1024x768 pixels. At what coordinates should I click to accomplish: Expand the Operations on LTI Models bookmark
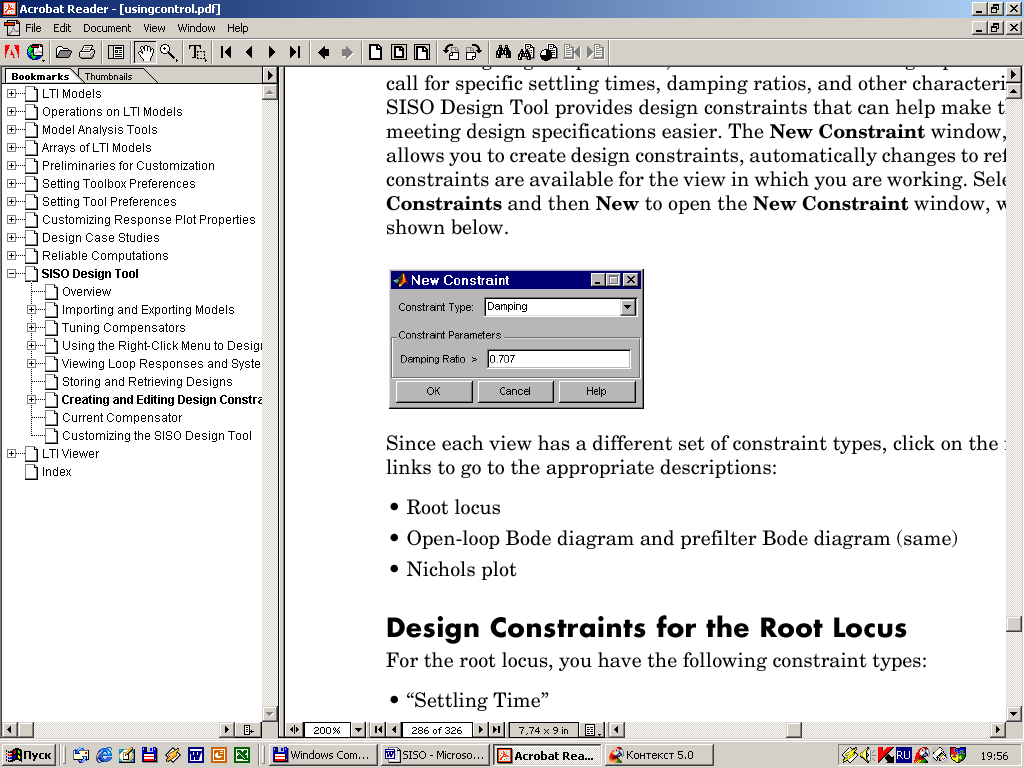(x=11, y=112)
